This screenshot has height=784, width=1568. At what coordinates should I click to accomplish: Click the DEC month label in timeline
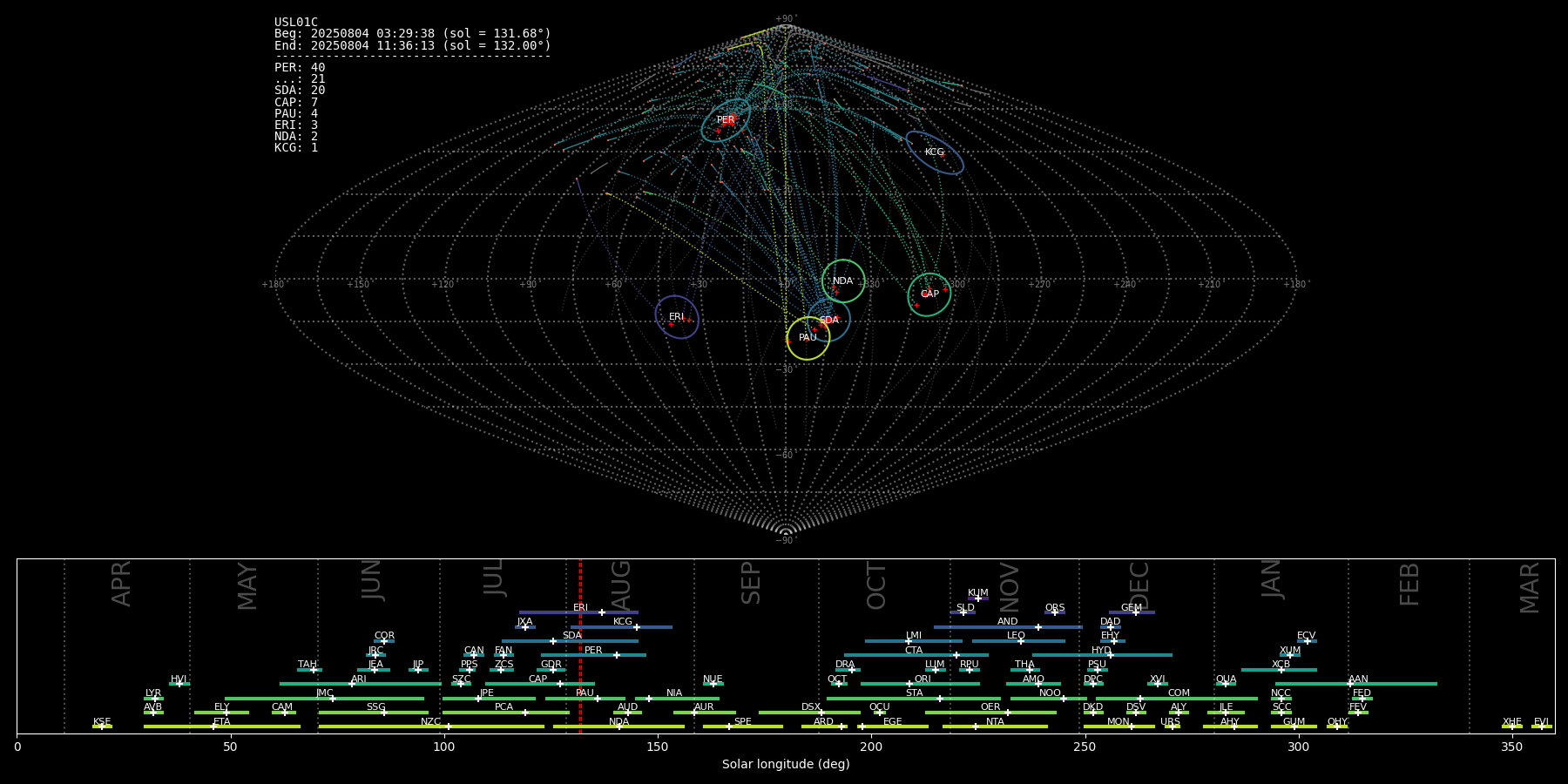pyautogui.click(x=1139, y=585)
